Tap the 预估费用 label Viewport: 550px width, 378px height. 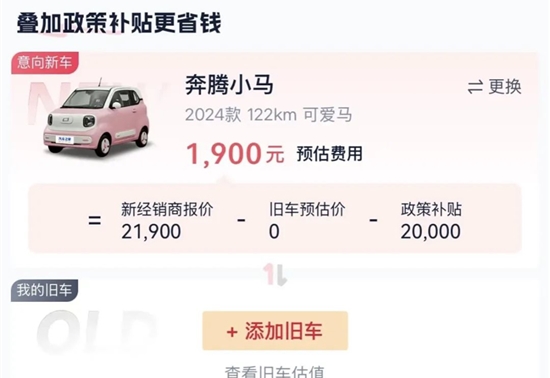pos(329,154)
